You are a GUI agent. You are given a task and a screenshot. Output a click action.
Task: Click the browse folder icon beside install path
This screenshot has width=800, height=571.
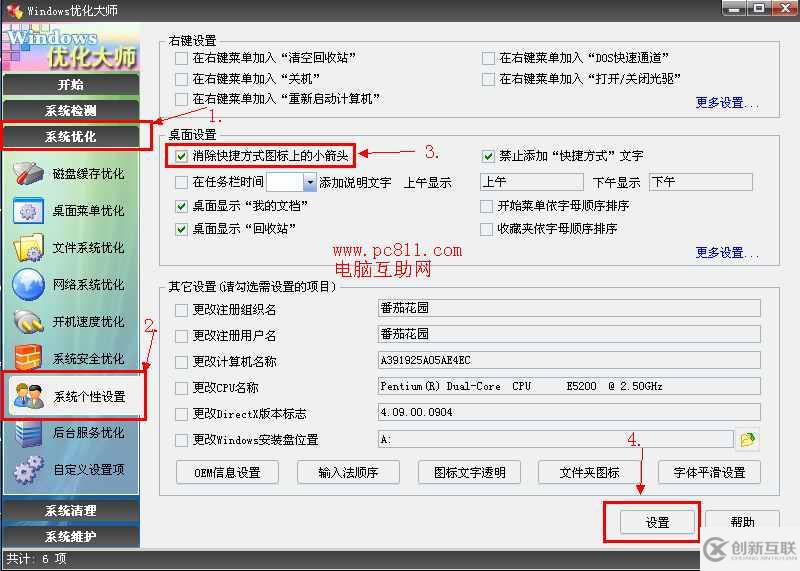click(x=747, y=439)
